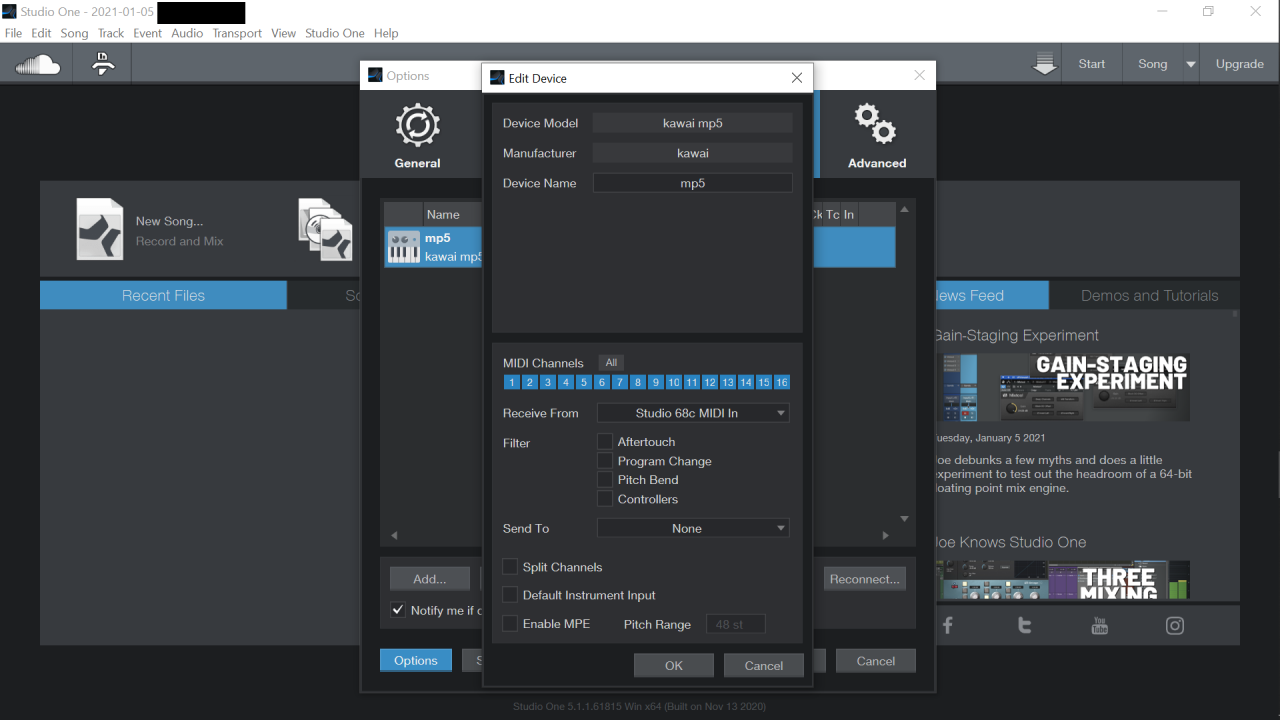This screenshot has height=720, width=1280.
Task: Click the Device Name input field
Action: click(x=693, y=183)
